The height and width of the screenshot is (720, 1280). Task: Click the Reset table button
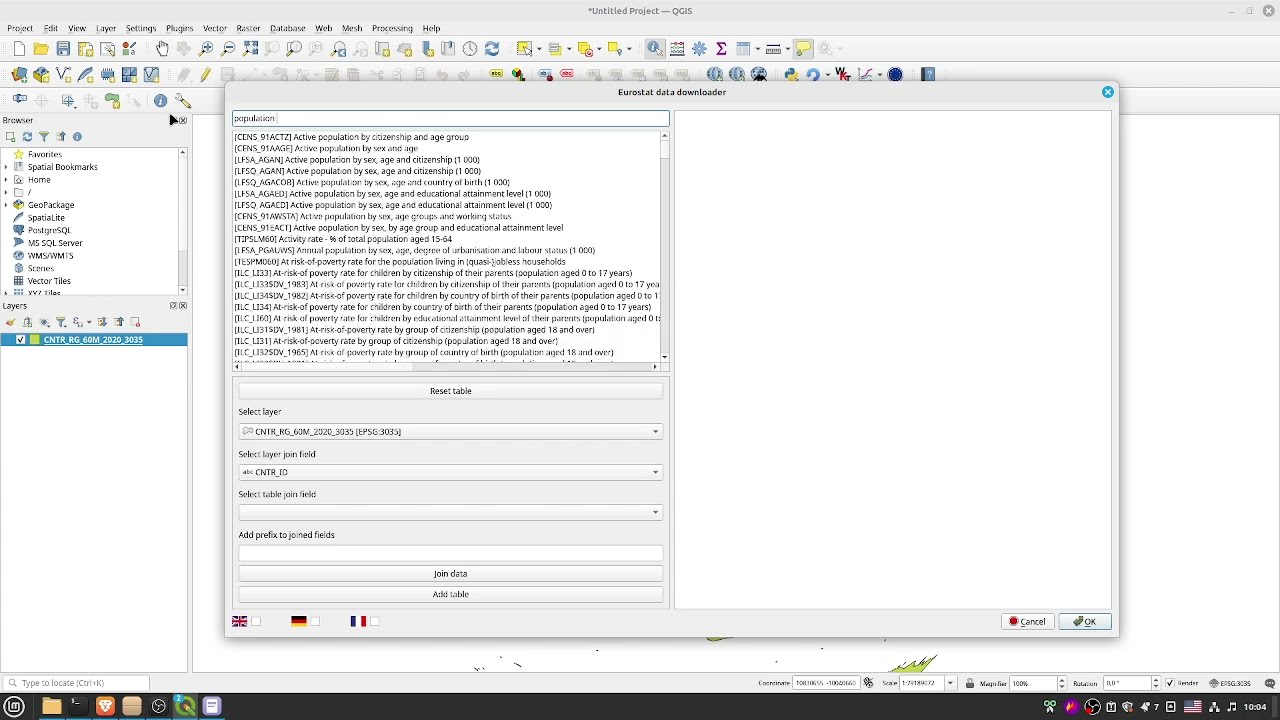[x=450, y=391]
